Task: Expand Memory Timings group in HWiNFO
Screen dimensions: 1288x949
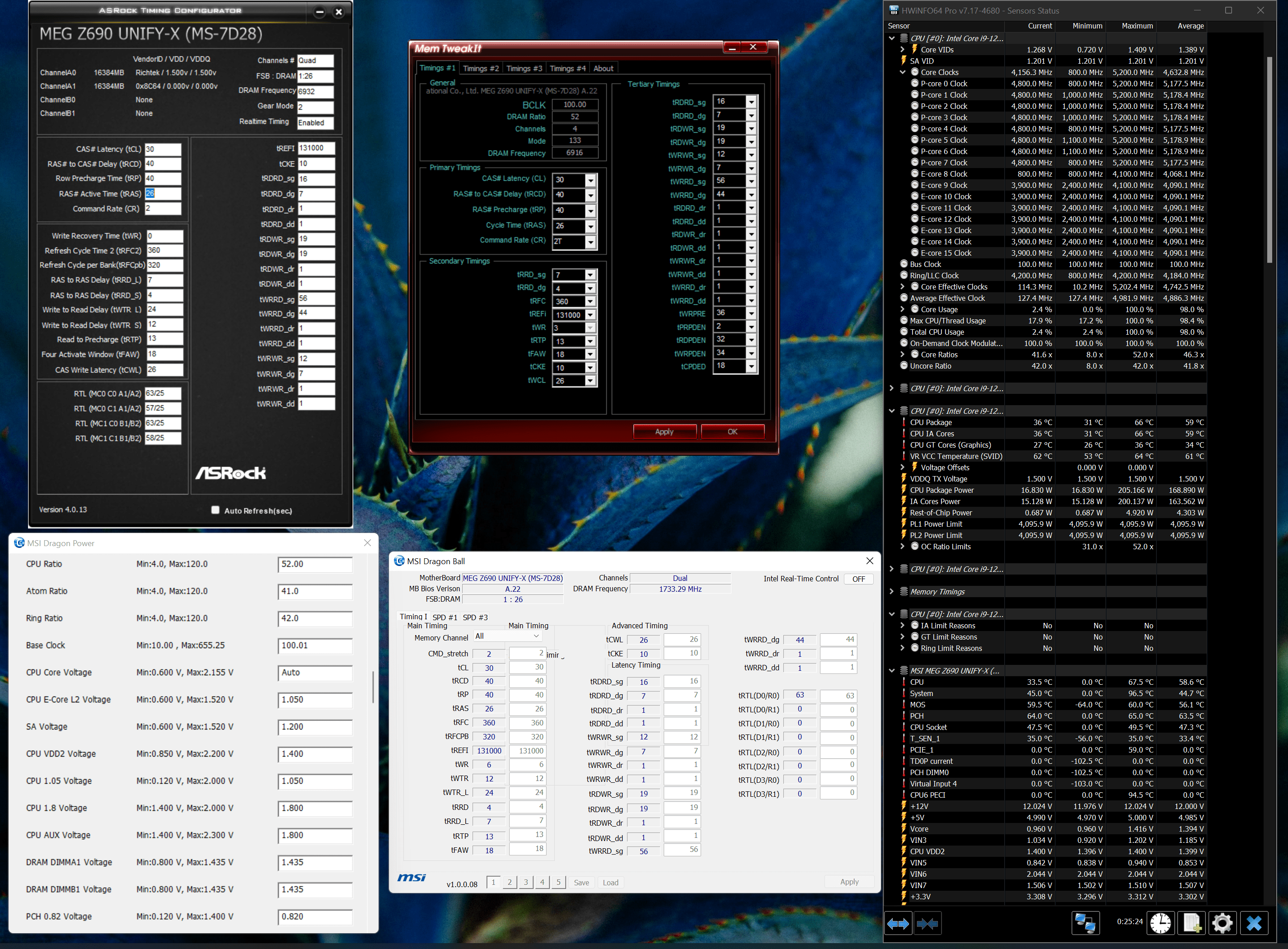Action: coord(892,591)
